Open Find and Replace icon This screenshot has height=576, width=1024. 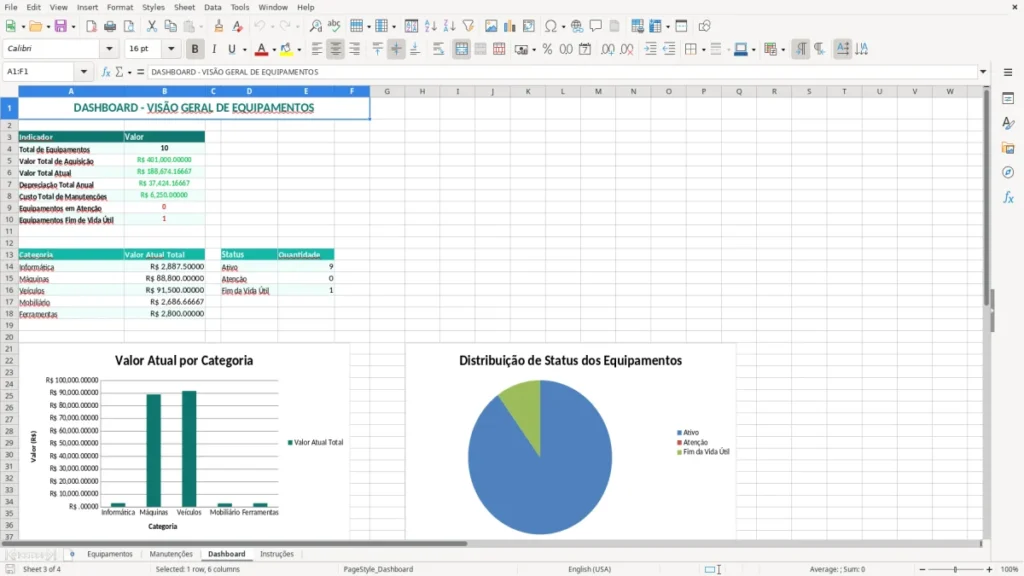click(315, 26)
